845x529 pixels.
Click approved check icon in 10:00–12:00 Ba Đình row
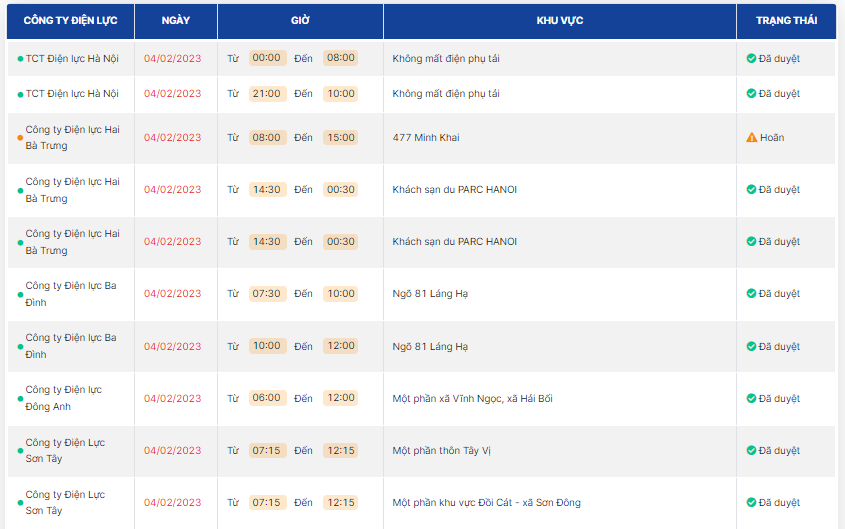(x=751, y=346)
